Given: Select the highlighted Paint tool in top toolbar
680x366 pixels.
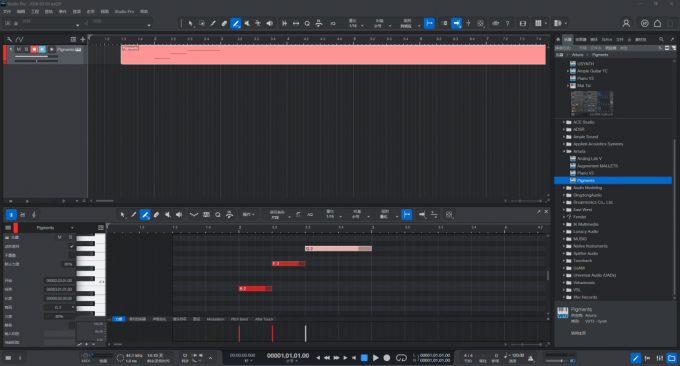Looking at the screenshot, I should pyautogui.click(x=235, y=23).
